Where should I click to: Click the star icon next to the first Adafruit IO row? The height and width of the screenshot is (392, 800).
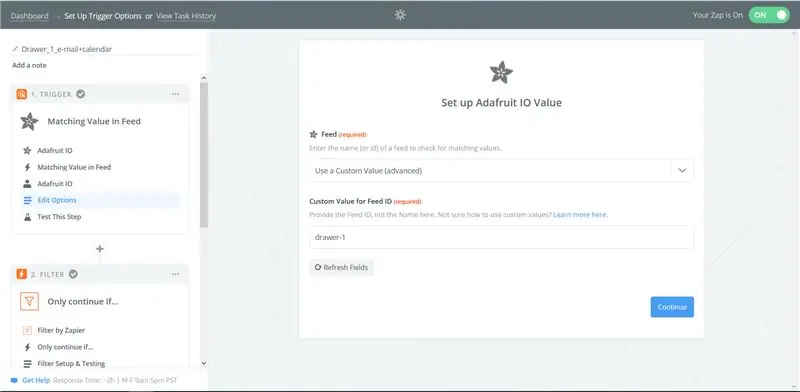click(x=28, y=151)
